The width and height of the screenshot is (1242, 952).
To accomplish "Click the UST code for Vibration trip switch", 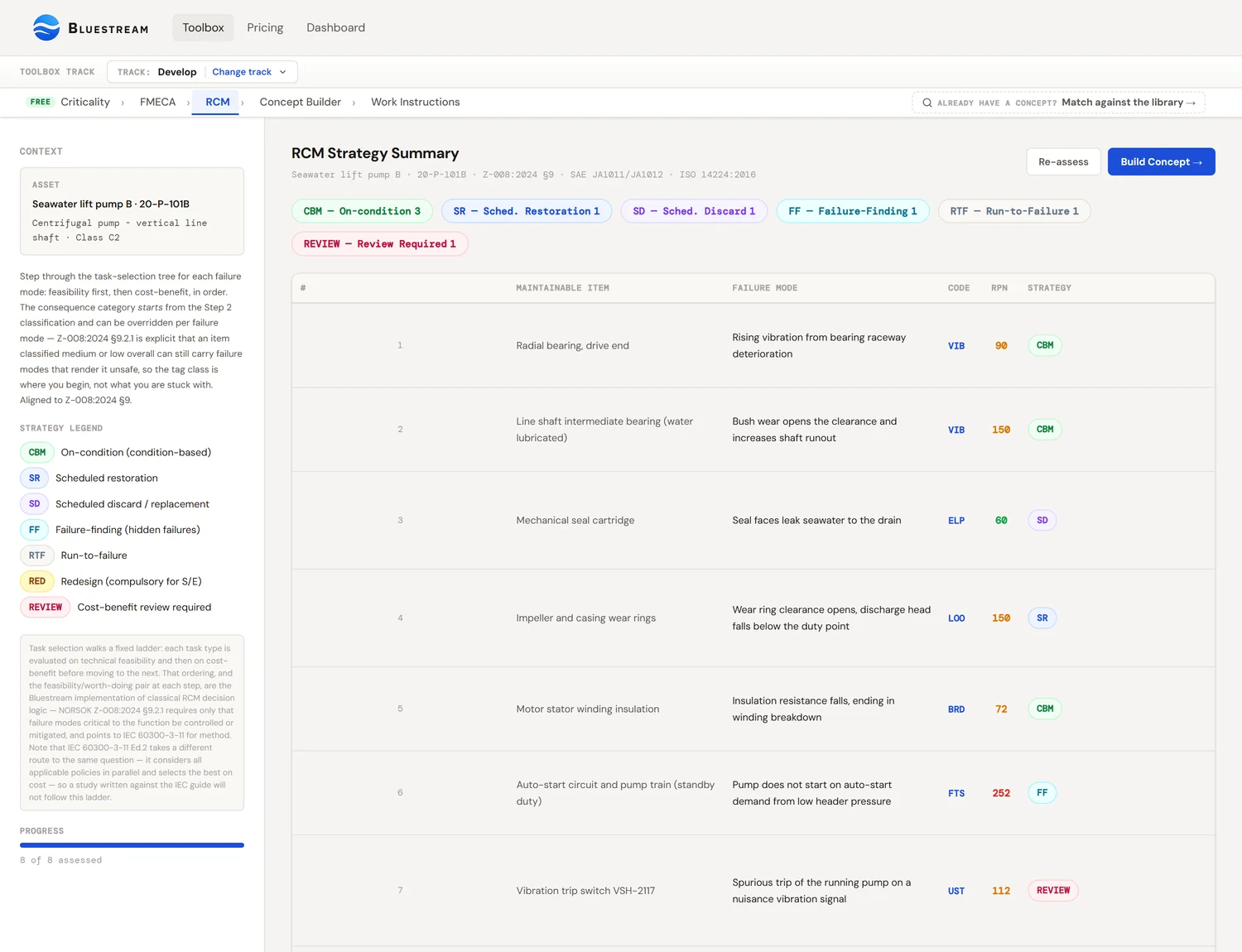I will click(956, 891).
